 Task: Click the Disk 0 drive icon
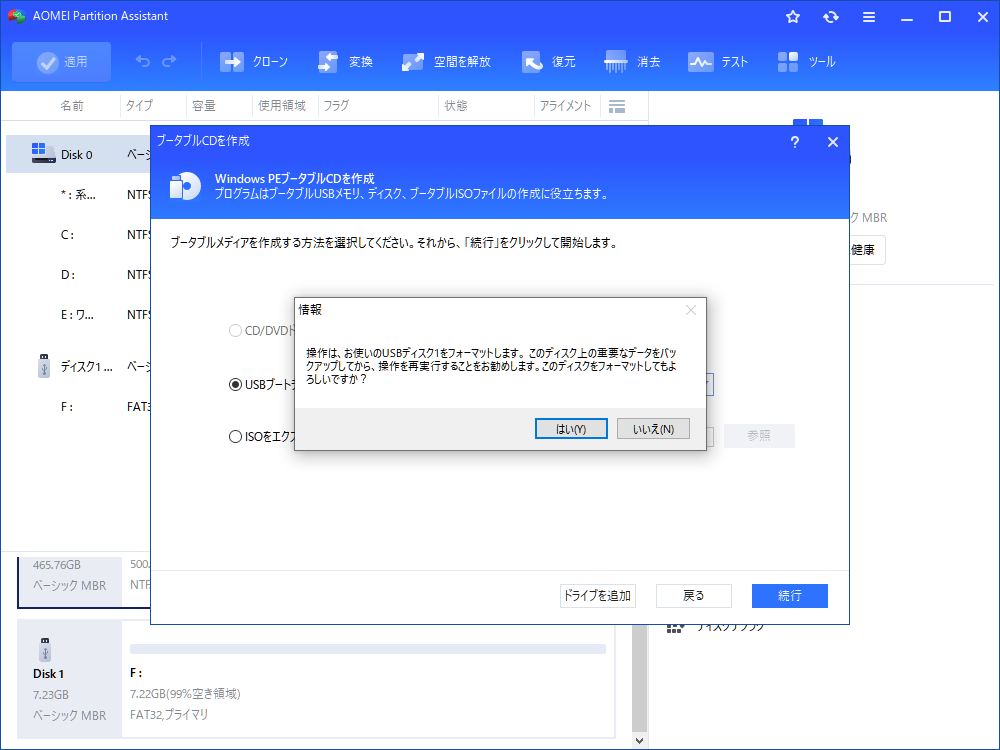[43, 153]
